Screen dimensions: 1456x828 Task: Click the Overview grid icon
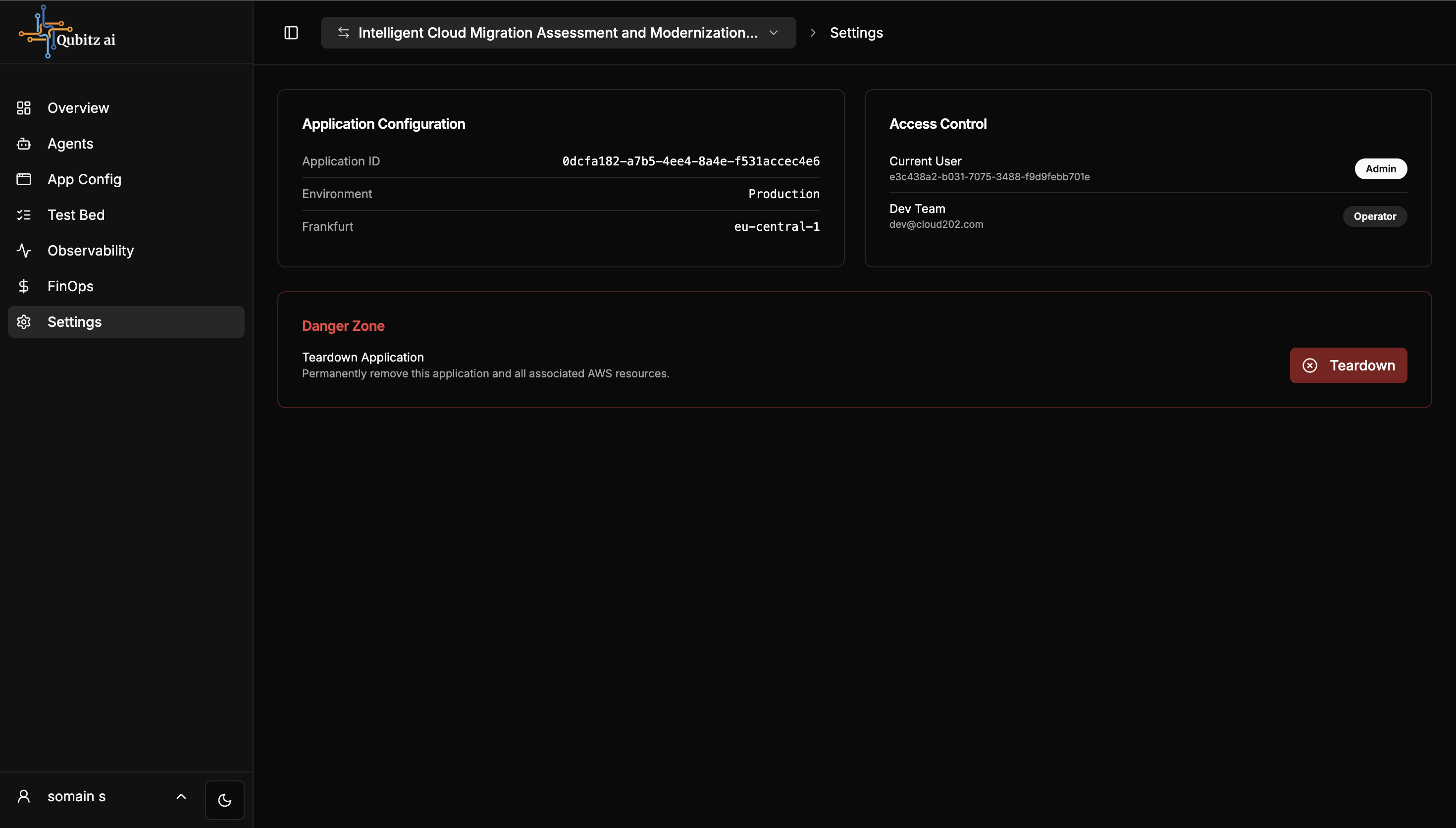pyautogui.click(x=24, y=108)
